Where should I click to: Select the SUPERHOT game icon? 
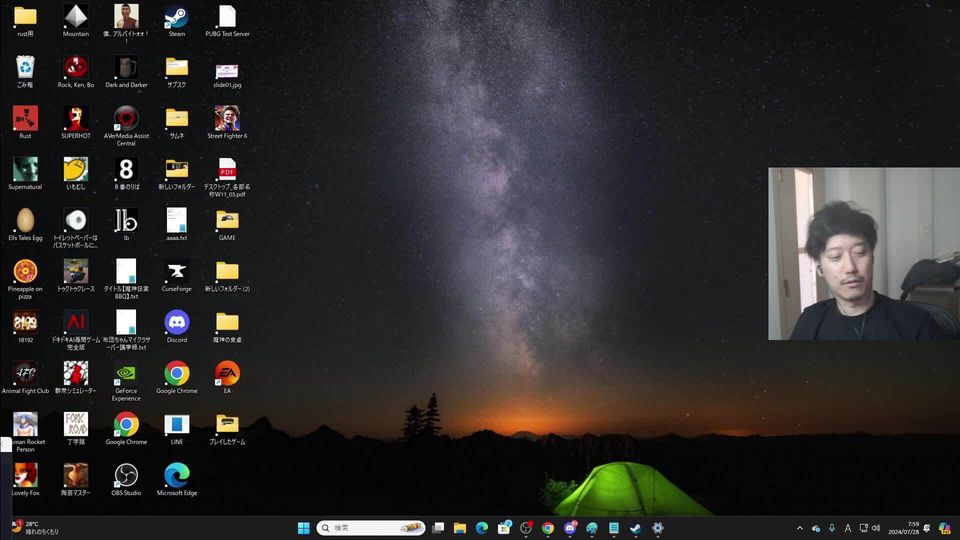[76, 118]
